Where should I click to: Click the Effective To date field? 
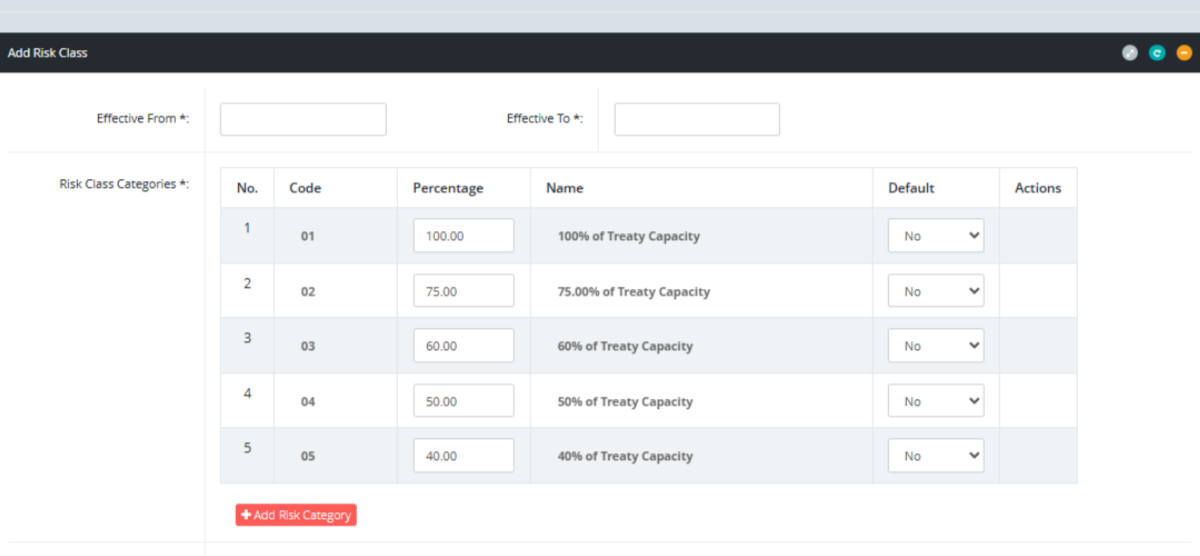(696, 119)
